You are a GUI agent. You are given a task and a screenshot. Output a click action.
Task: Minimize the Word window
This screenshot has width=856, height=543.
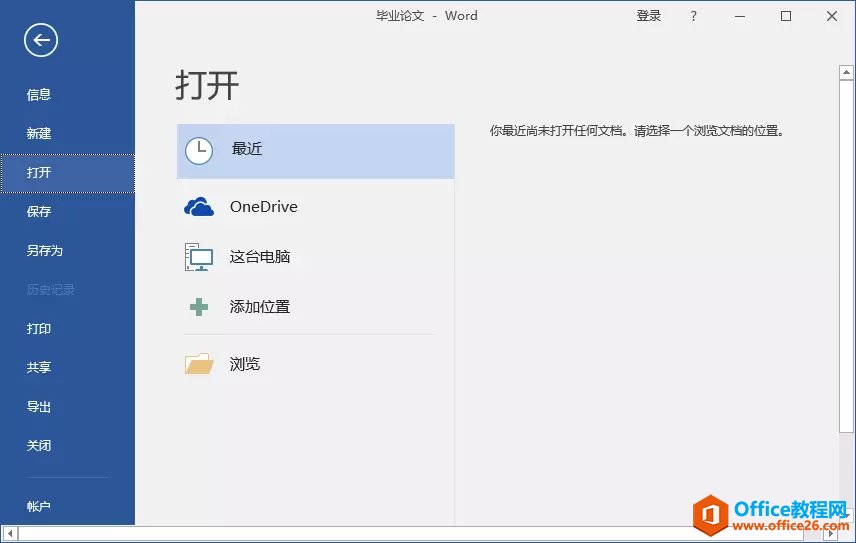point(740,16)
